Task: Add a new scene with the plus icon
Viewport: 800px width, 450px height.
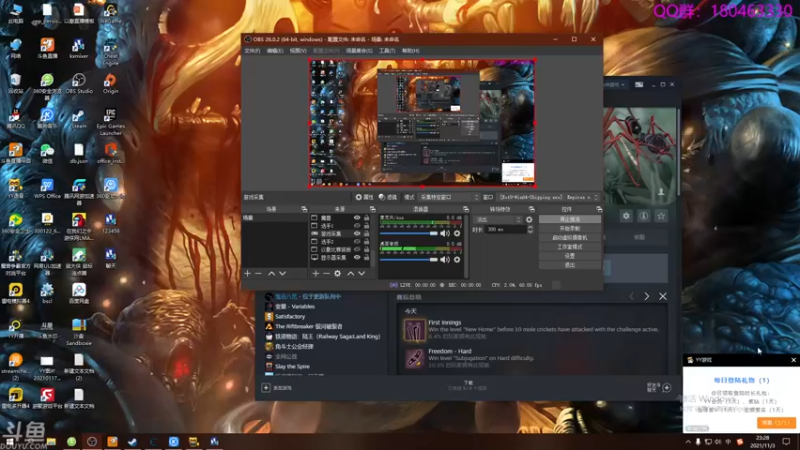Action: pyautogui.click(x=247, y=273)
